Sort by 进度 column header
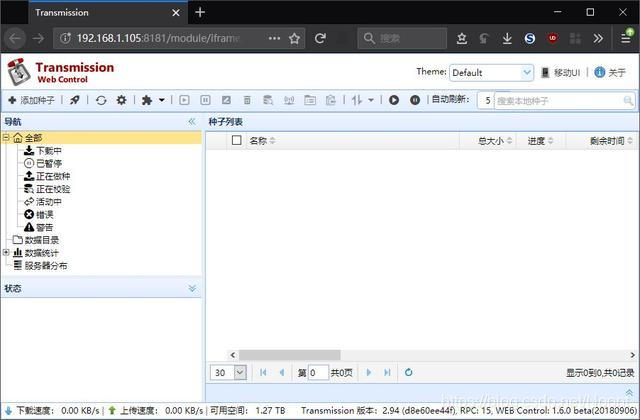Viewport: 640px width, 420px height. 540,141
